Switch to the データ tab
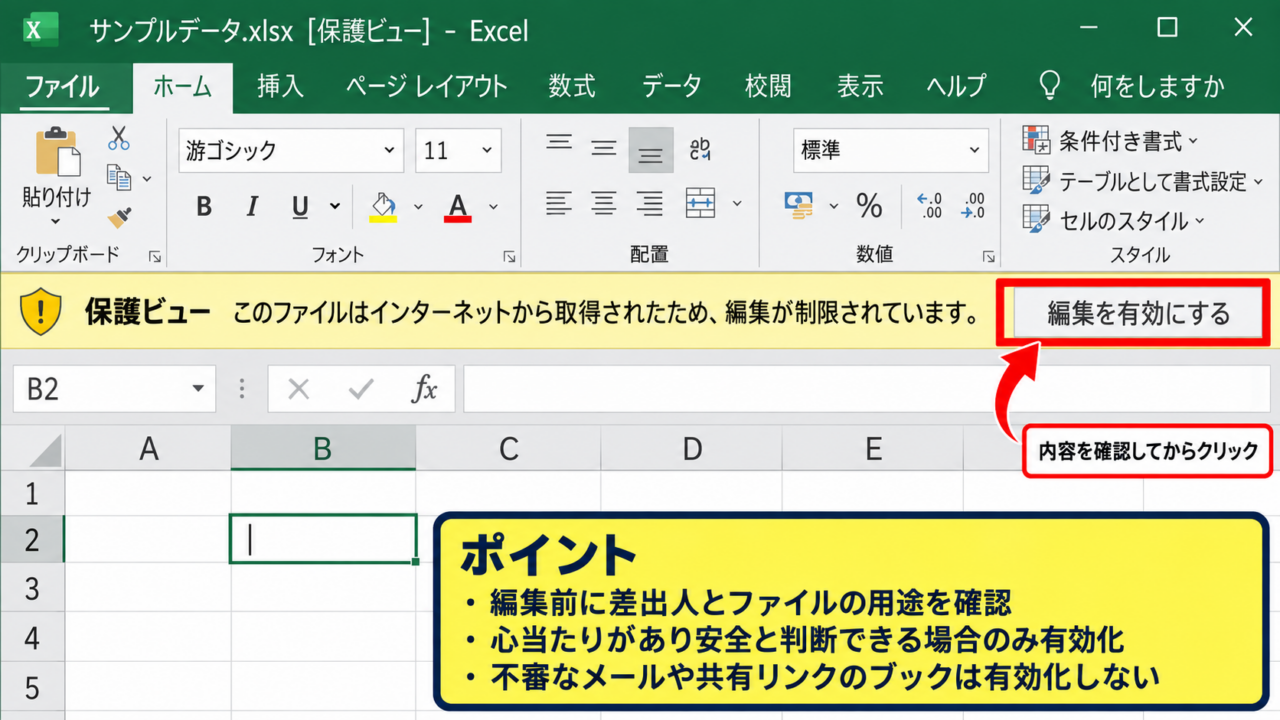Viewport: 1280px width, 720px height. click(x=672, y=86)
